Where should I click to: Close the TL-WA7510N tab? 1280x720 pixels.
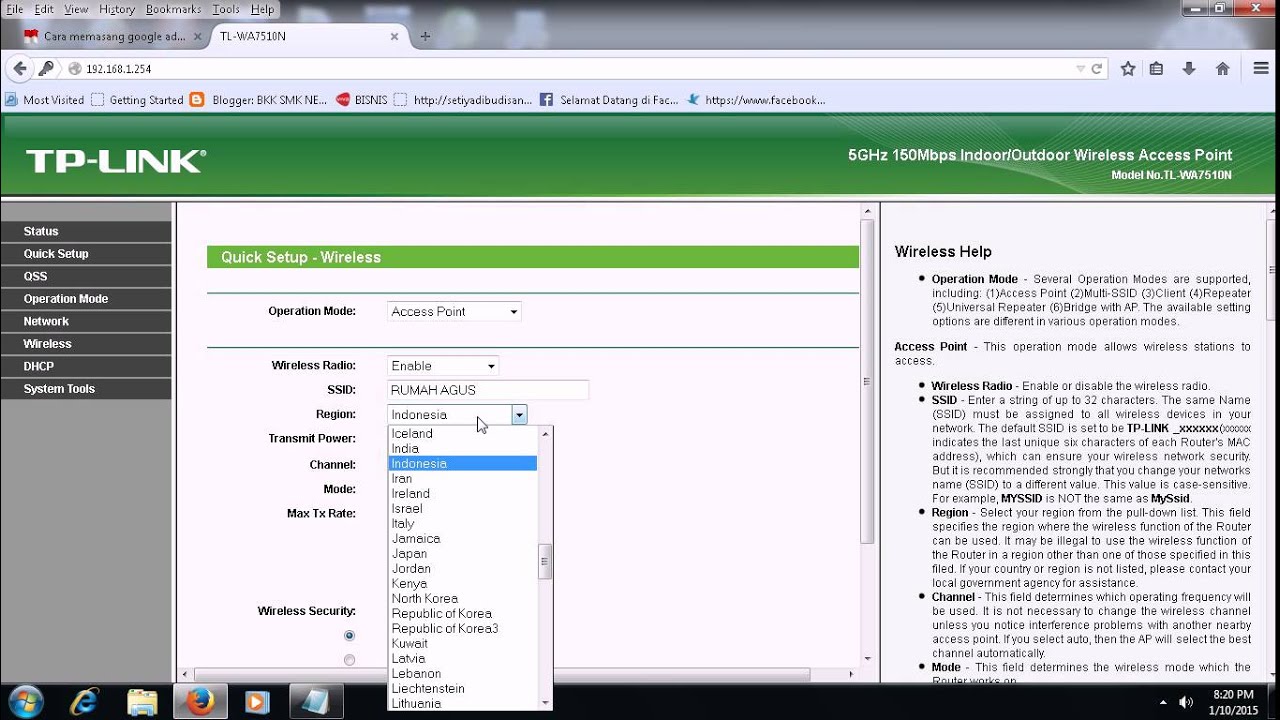(394, 36)
